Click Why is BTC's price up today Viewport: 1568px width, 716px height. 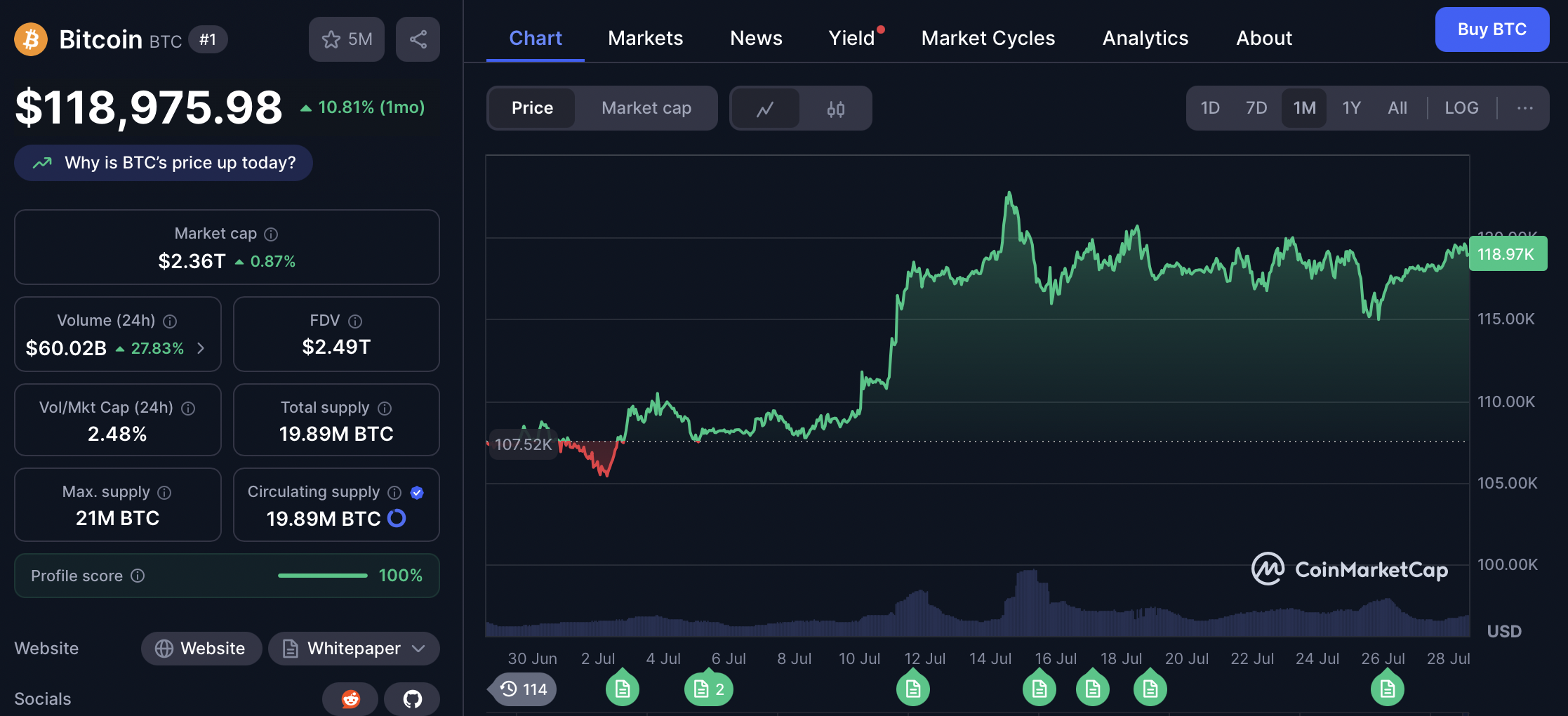[x=164, y=163]
